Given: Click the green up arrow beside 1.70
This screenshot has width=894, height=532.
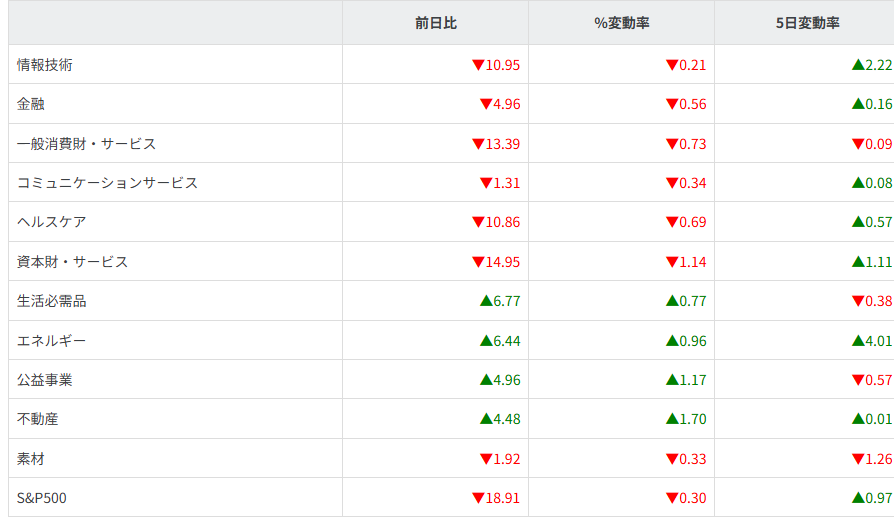Looking at the screenshot, I should click(672, 419).
